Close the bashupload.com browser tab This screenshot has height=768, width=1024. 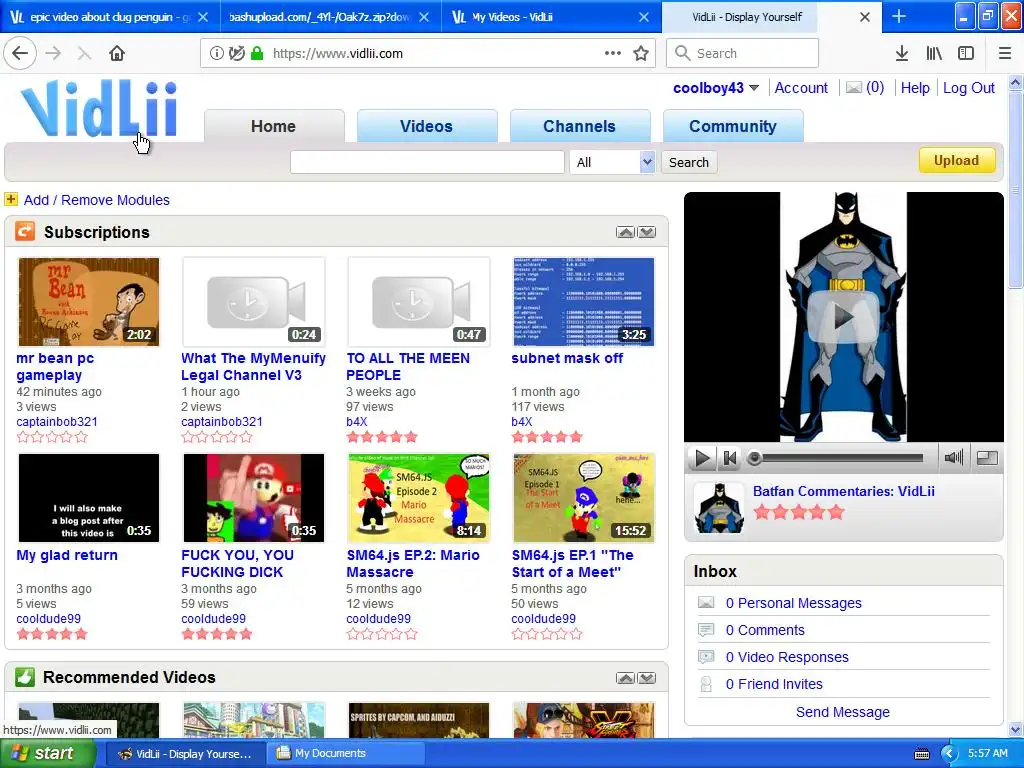pyautogui.click(x=424, y=17)
